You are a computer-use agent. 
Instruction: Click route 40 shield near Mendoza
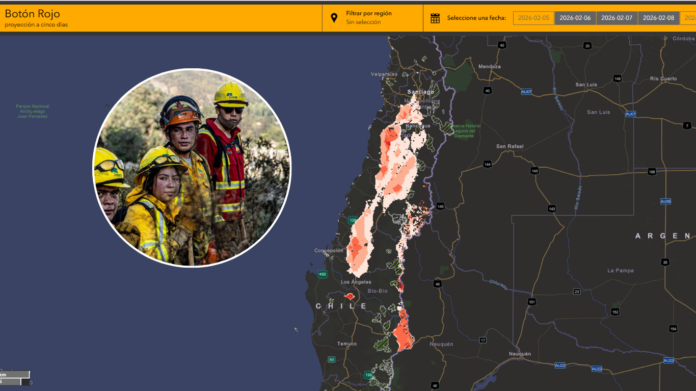[x=487, y=91]
